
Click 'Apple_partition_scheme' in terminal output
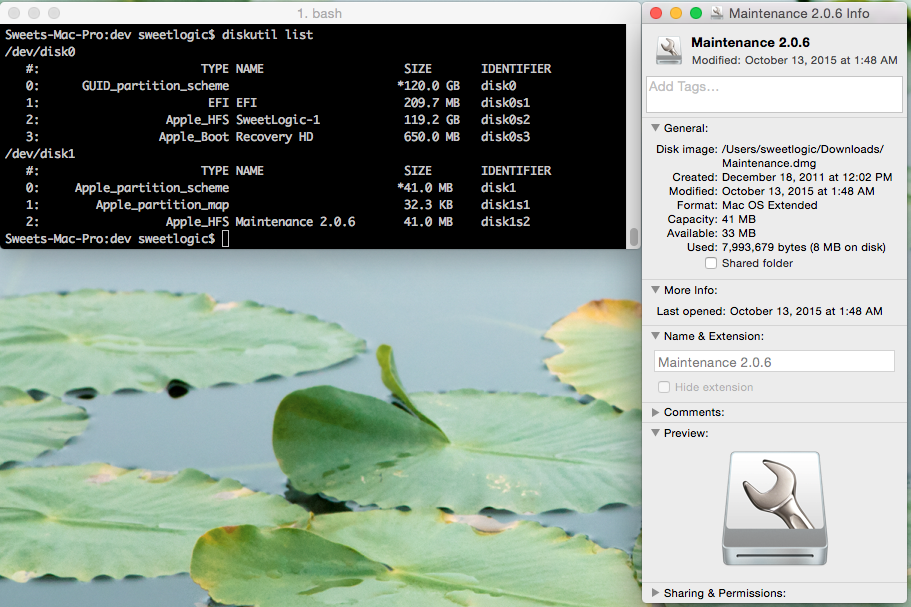pyautogui.click(x=152, y=188)
